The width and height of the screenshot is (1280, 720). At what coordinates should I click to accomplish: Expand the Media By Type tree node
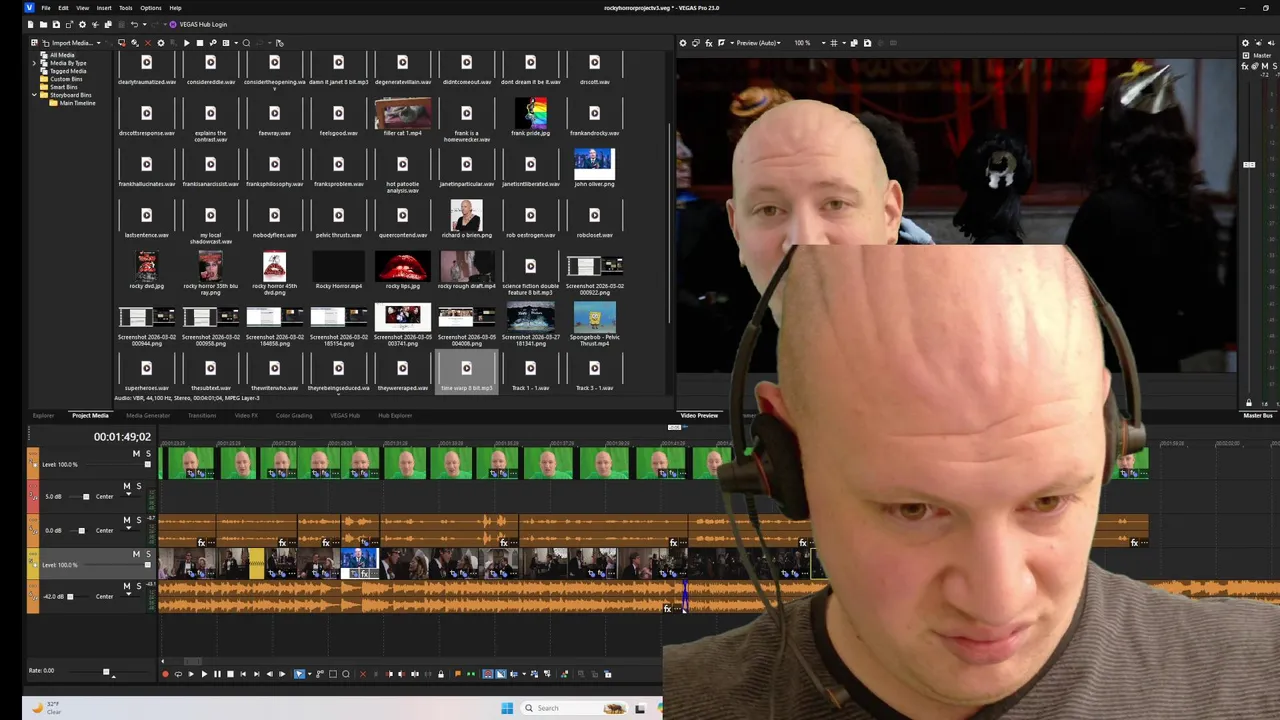35,63
